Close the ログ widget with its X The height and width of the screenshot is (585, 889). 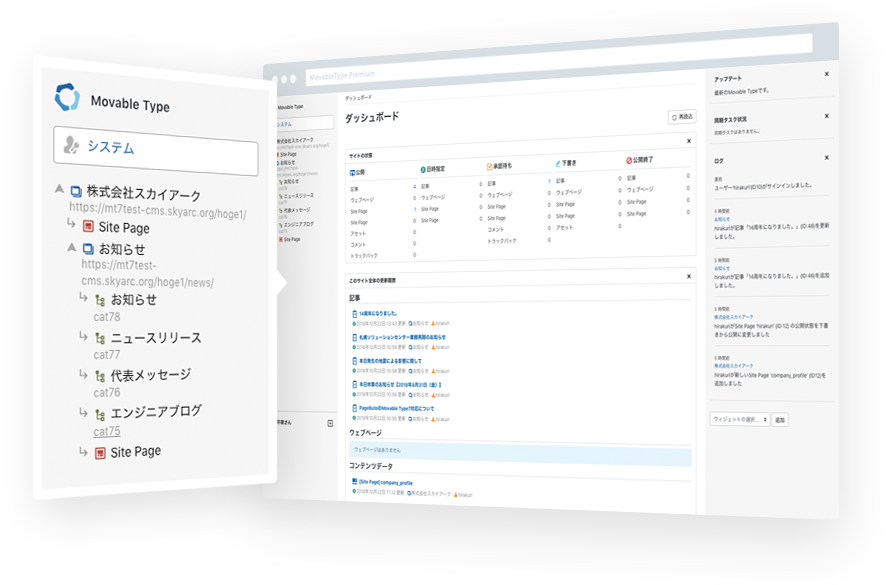(827, 158)
